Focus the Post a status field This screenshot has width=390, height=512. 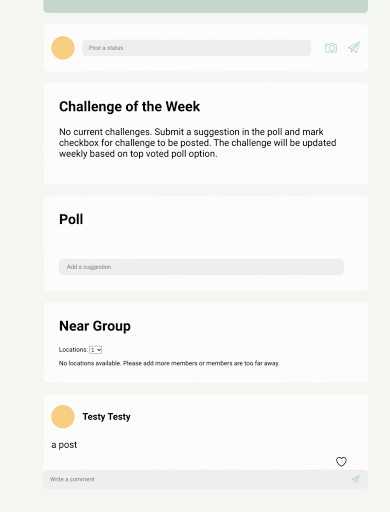coord(196,48)
